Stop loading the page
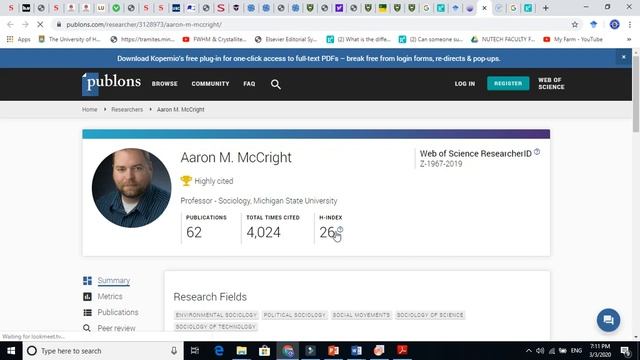 [x=40, y=24]
